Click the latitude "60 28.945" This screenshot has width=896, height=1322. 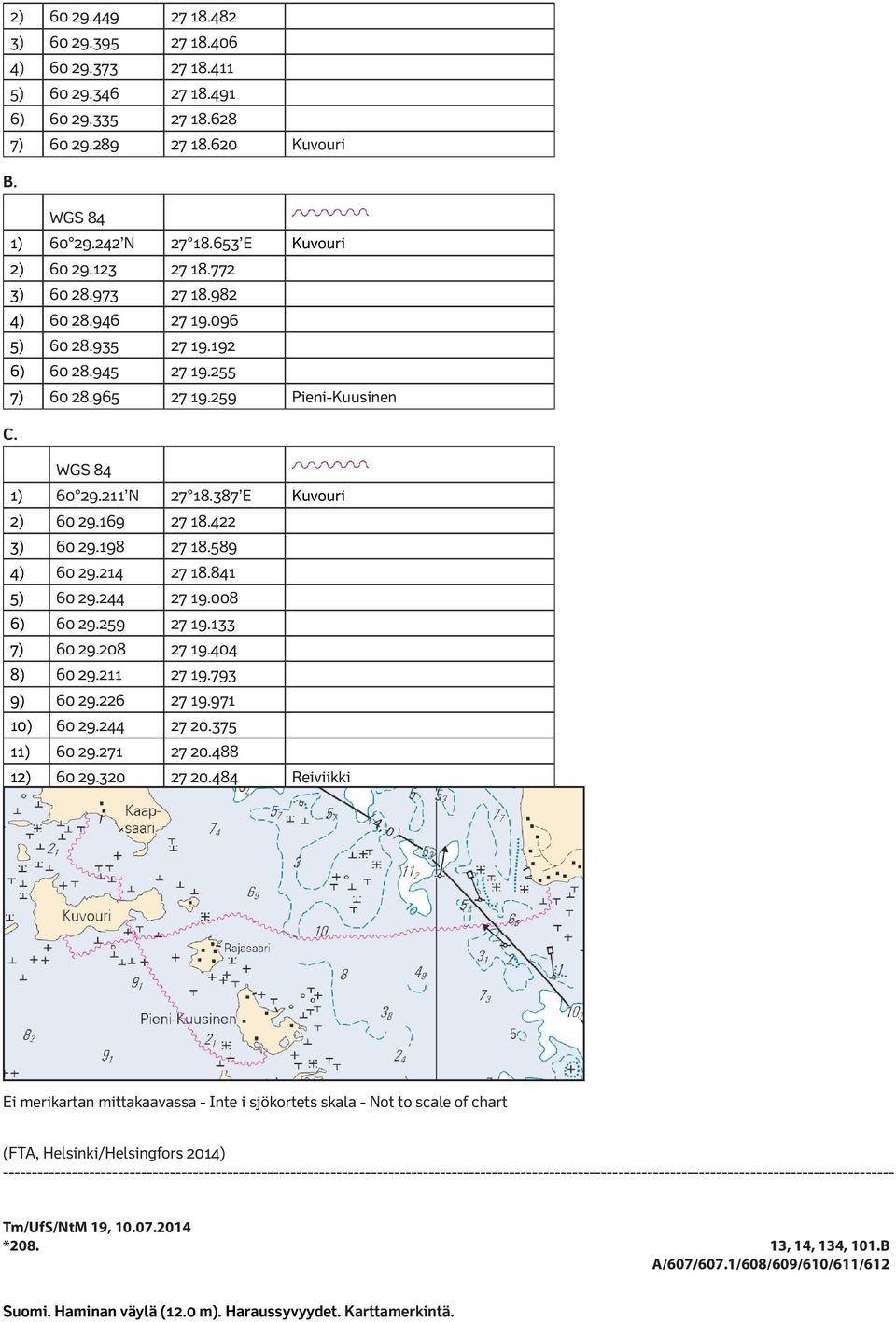pyautogui.click(x=84, y=372)
